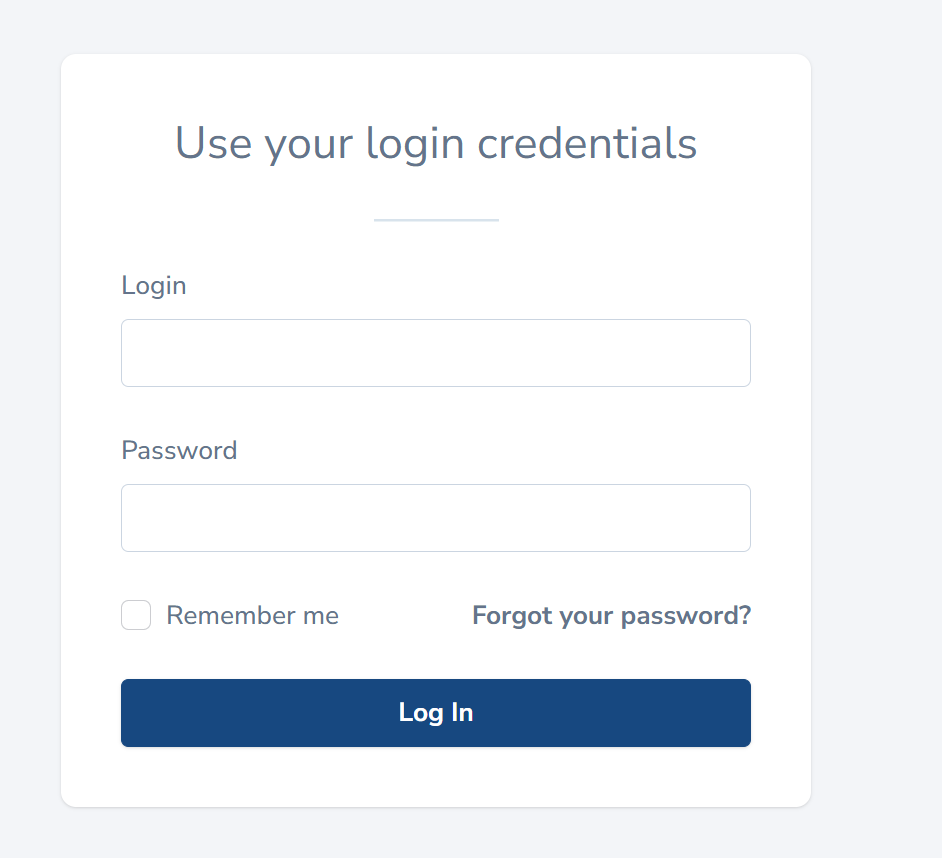
Task: Focus the Password text box
Action: [x=435, y=518]
